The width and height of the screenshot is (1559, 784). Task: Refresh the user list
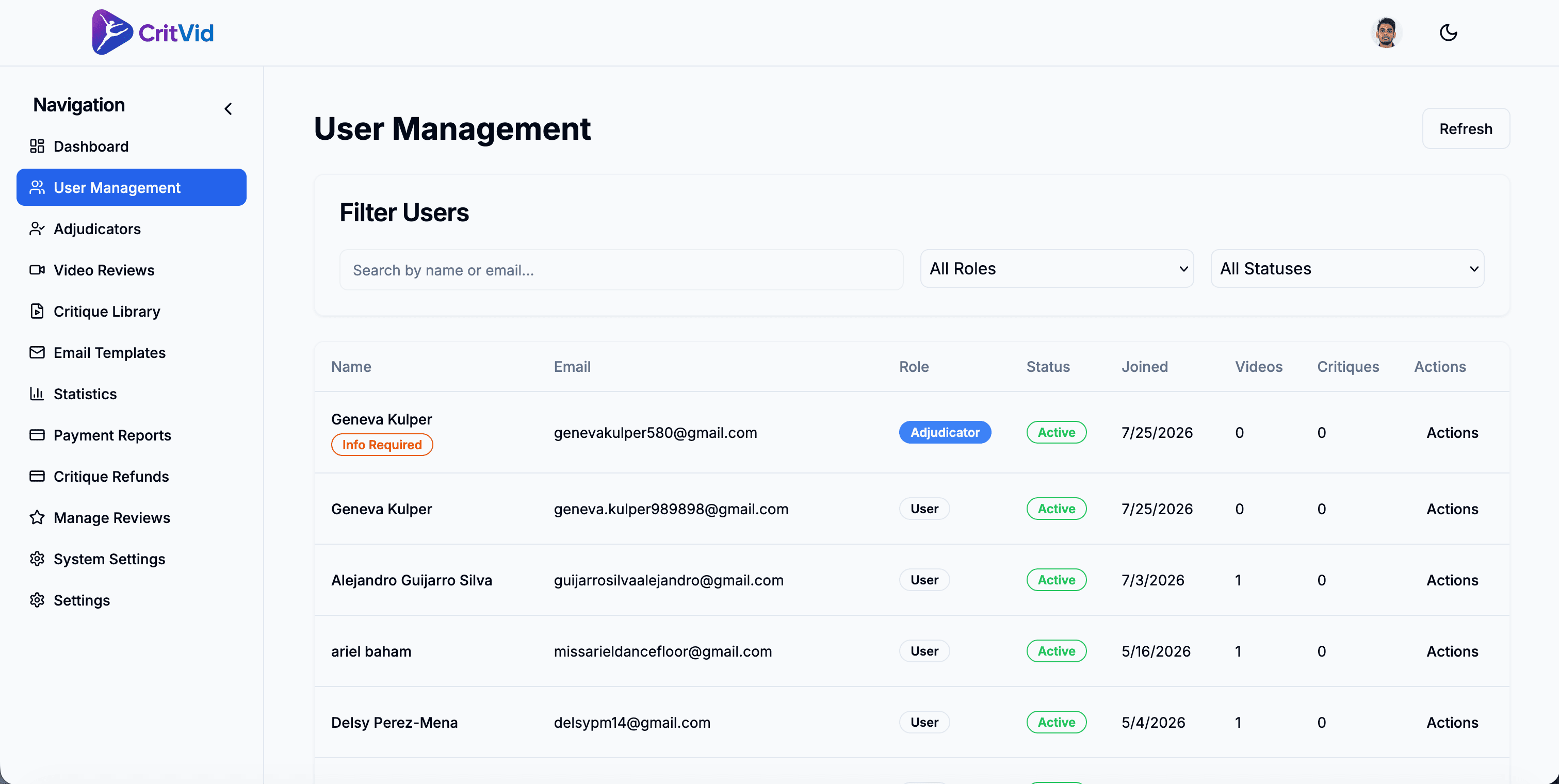pyautogui.click(x=1466, y=129)
